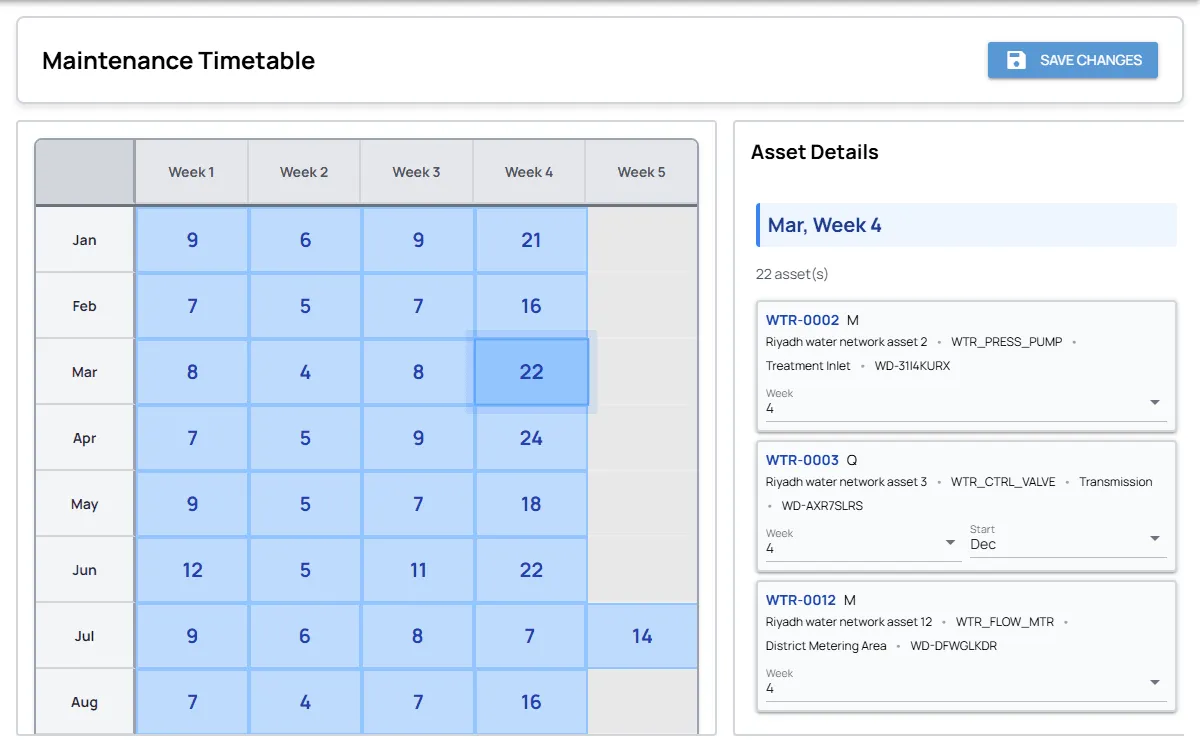Select the May row header
This screenshot has width=1200, height=752.
coord(85,504)
